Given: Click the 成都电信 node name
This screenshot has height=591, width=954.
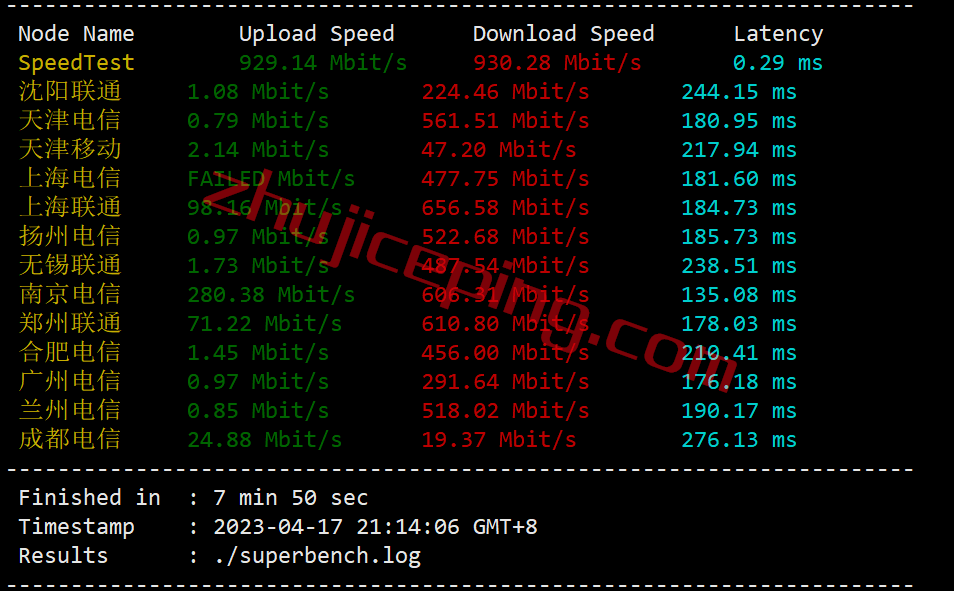Looking at the screenshot, I should pos(70,439).
